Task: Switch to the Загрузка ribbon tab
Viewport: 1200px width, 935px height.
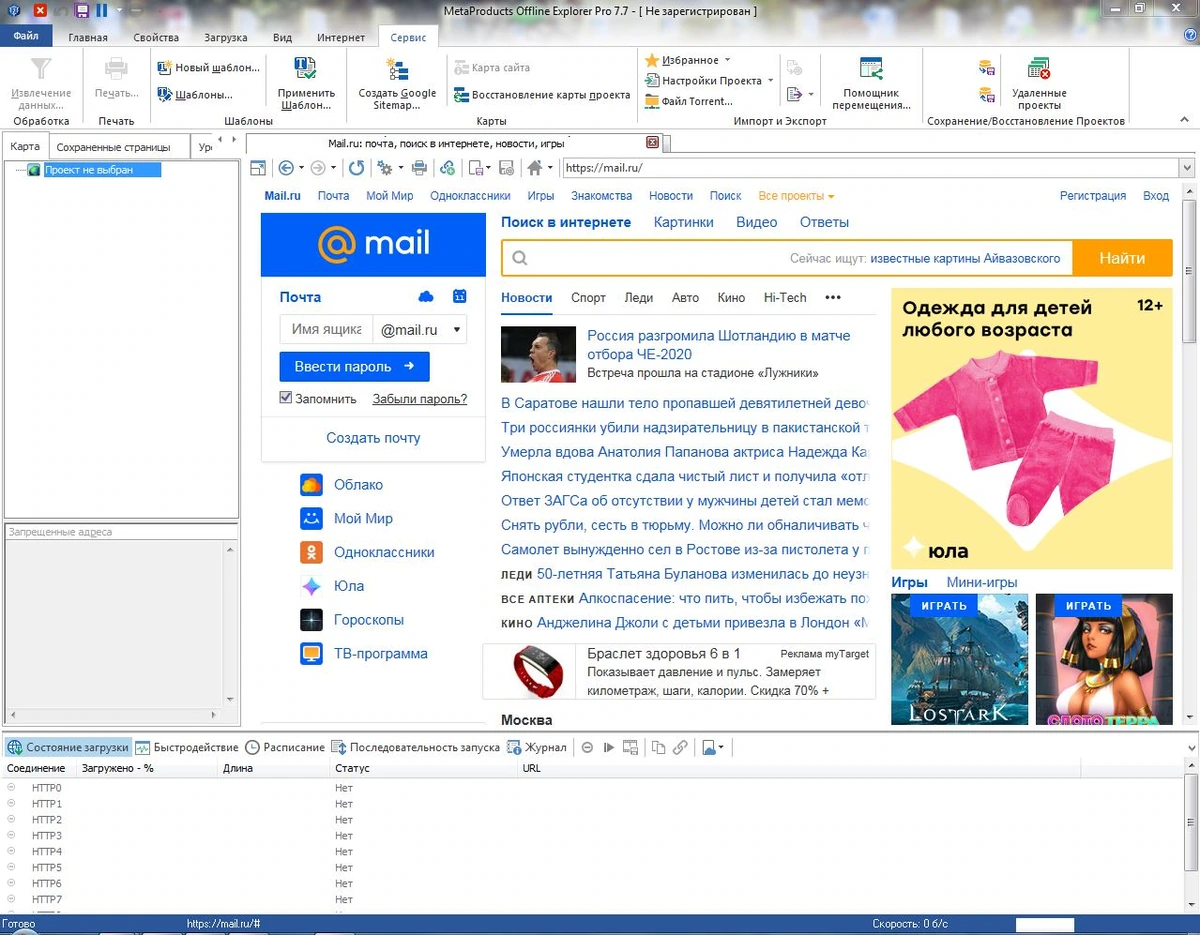Action: (226, 38)
